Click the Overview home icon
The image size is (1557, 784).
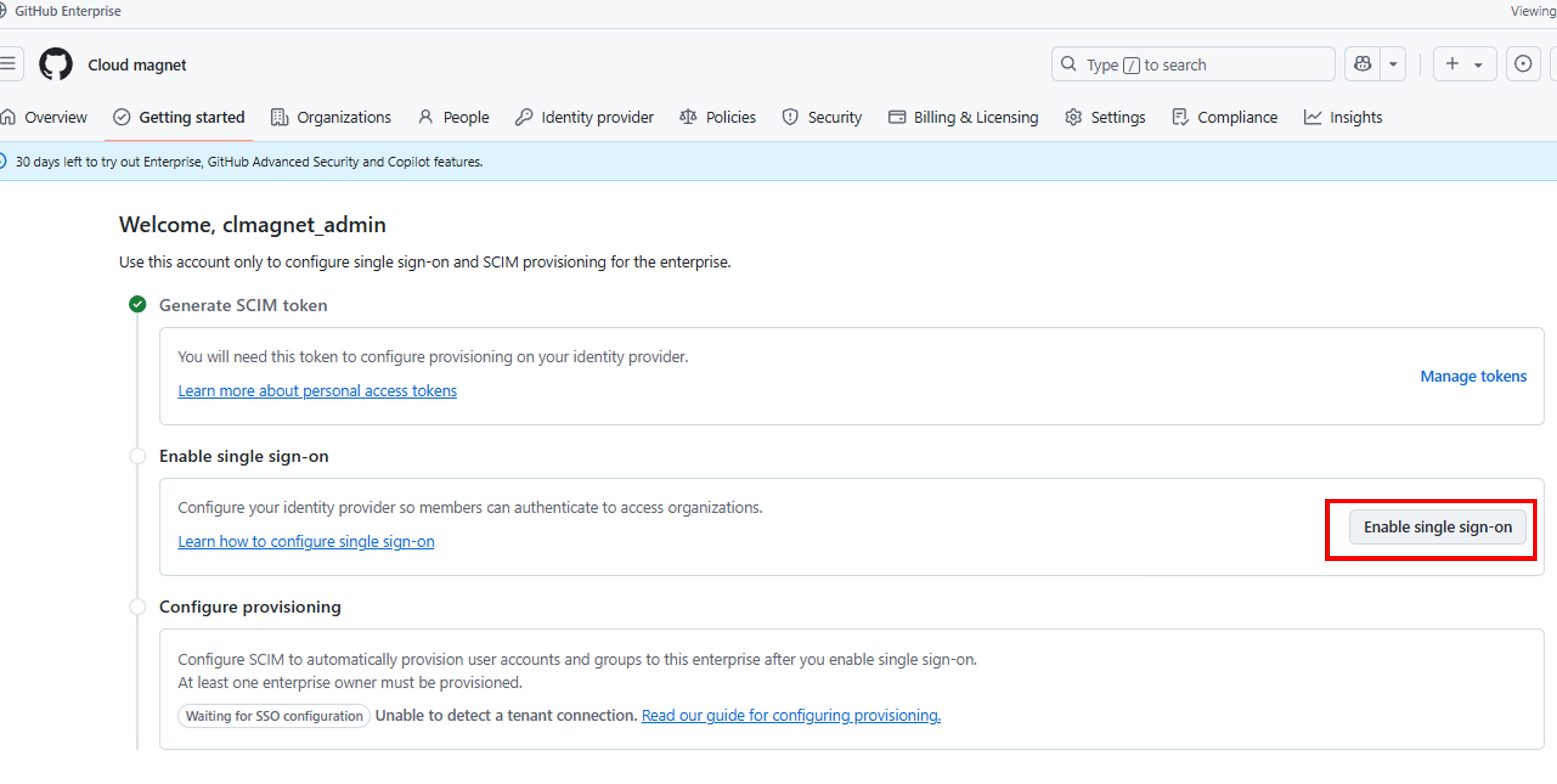(x=7, y=117)
